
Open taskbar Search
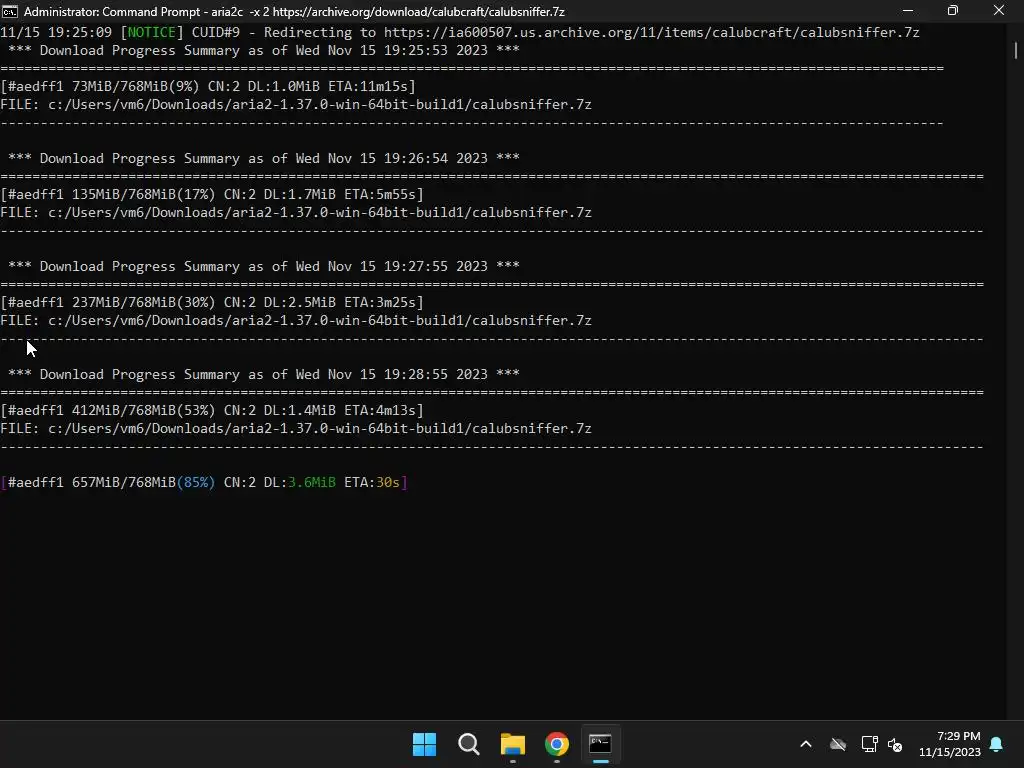tap(468, 744)
